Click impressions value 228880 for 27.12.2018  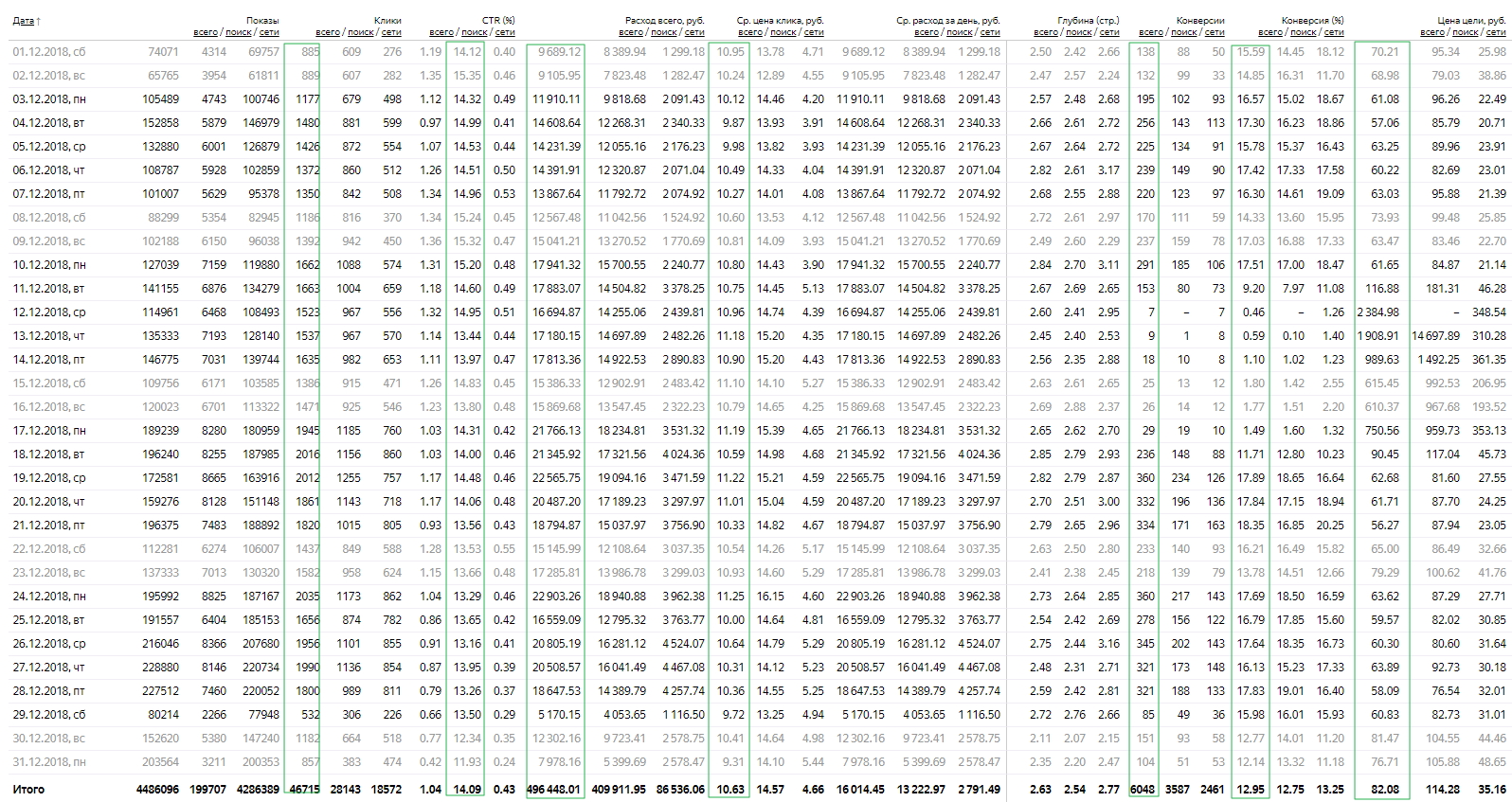coord(160,668)
